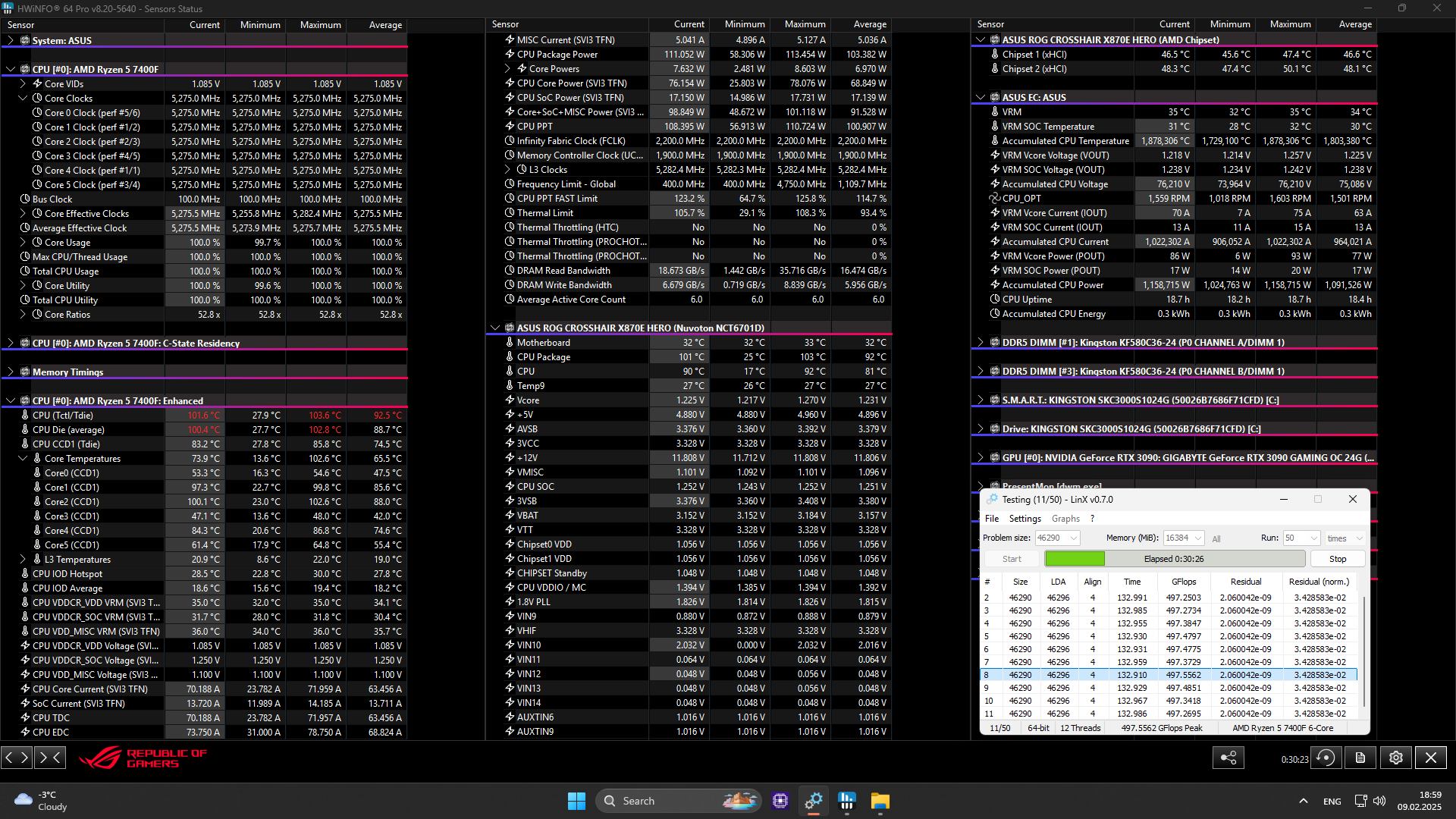Click the Average column header in left panel
1456x819 pixels.
point(385,25)
